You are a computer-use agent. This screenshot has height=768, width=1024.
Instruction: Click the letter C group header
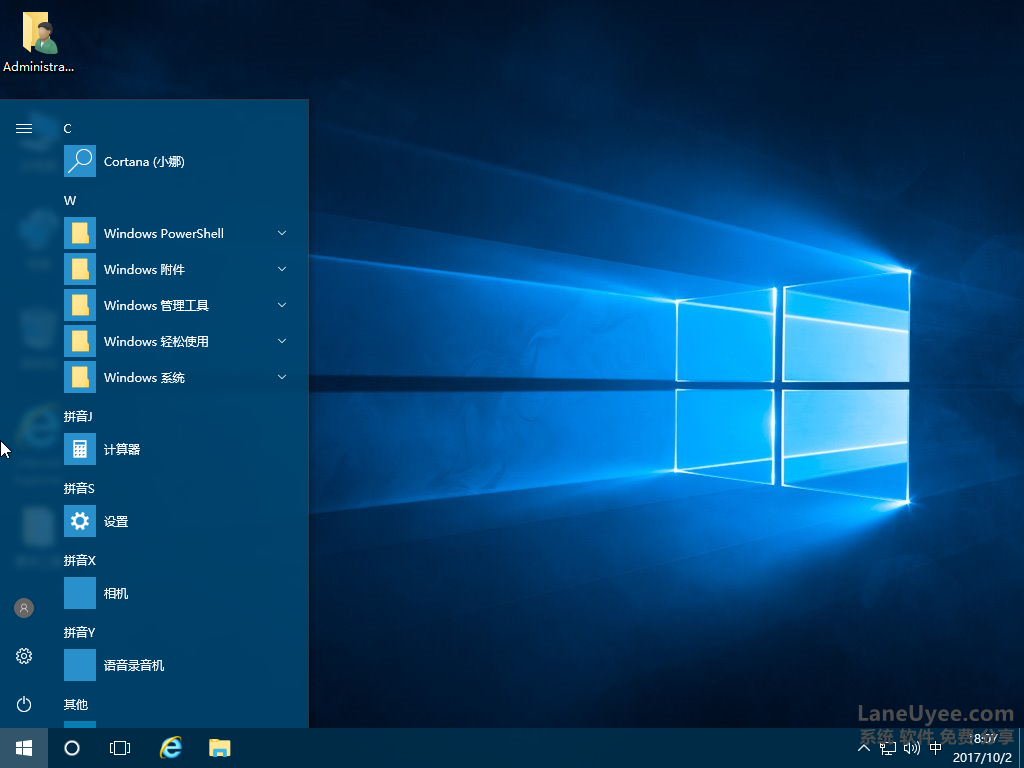[67, 129]
